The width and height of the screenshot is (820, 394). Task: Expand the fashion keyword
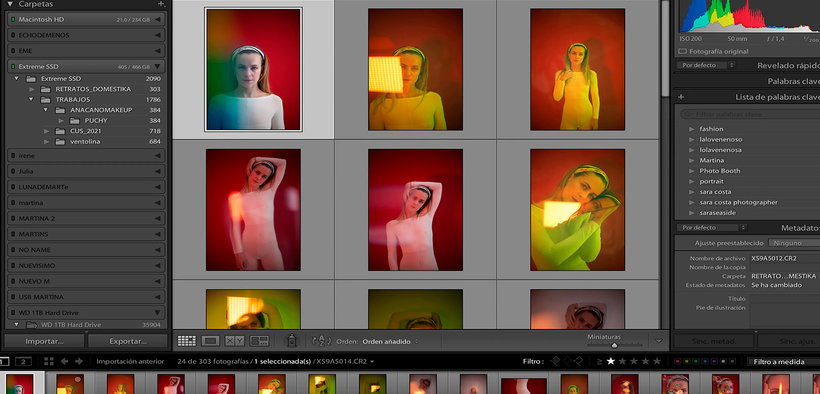(692, 129)
